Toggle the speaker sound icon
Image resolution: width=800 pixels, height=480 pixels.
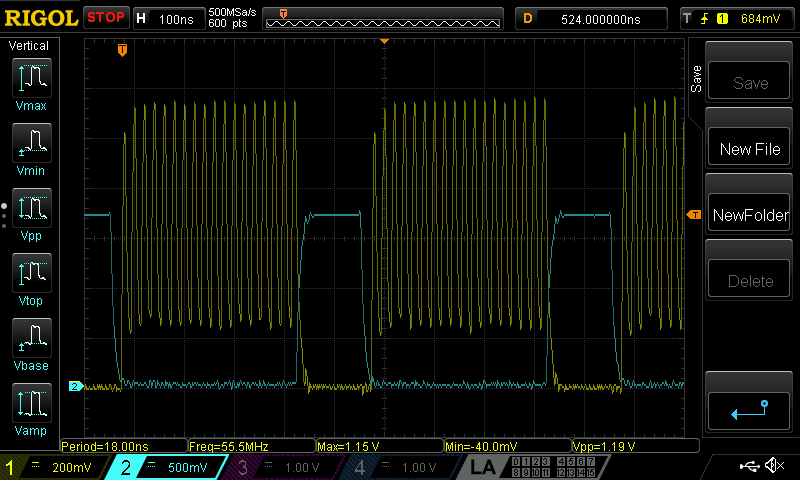(773, 466)
